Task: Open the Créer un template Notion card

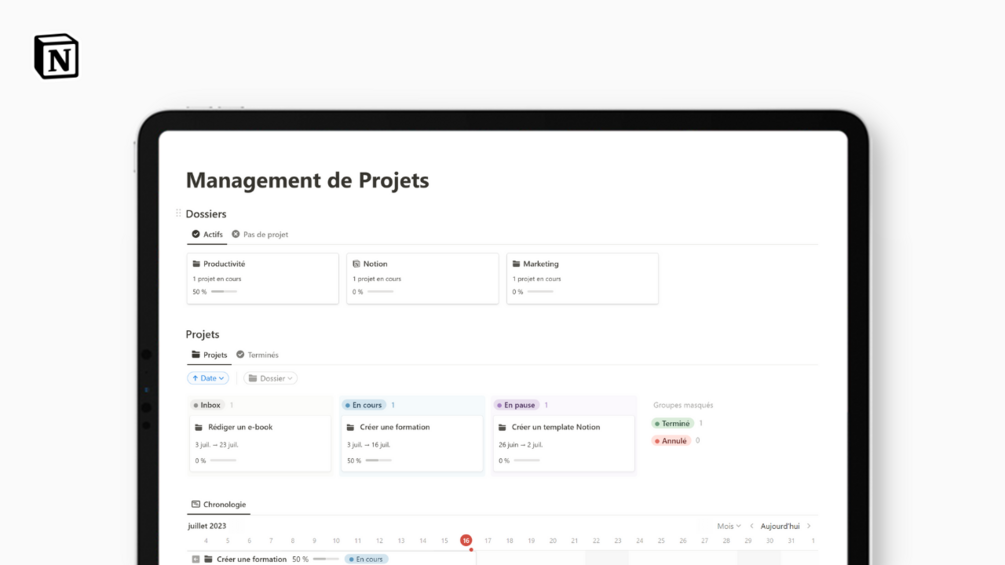Action: click(564, 443)
